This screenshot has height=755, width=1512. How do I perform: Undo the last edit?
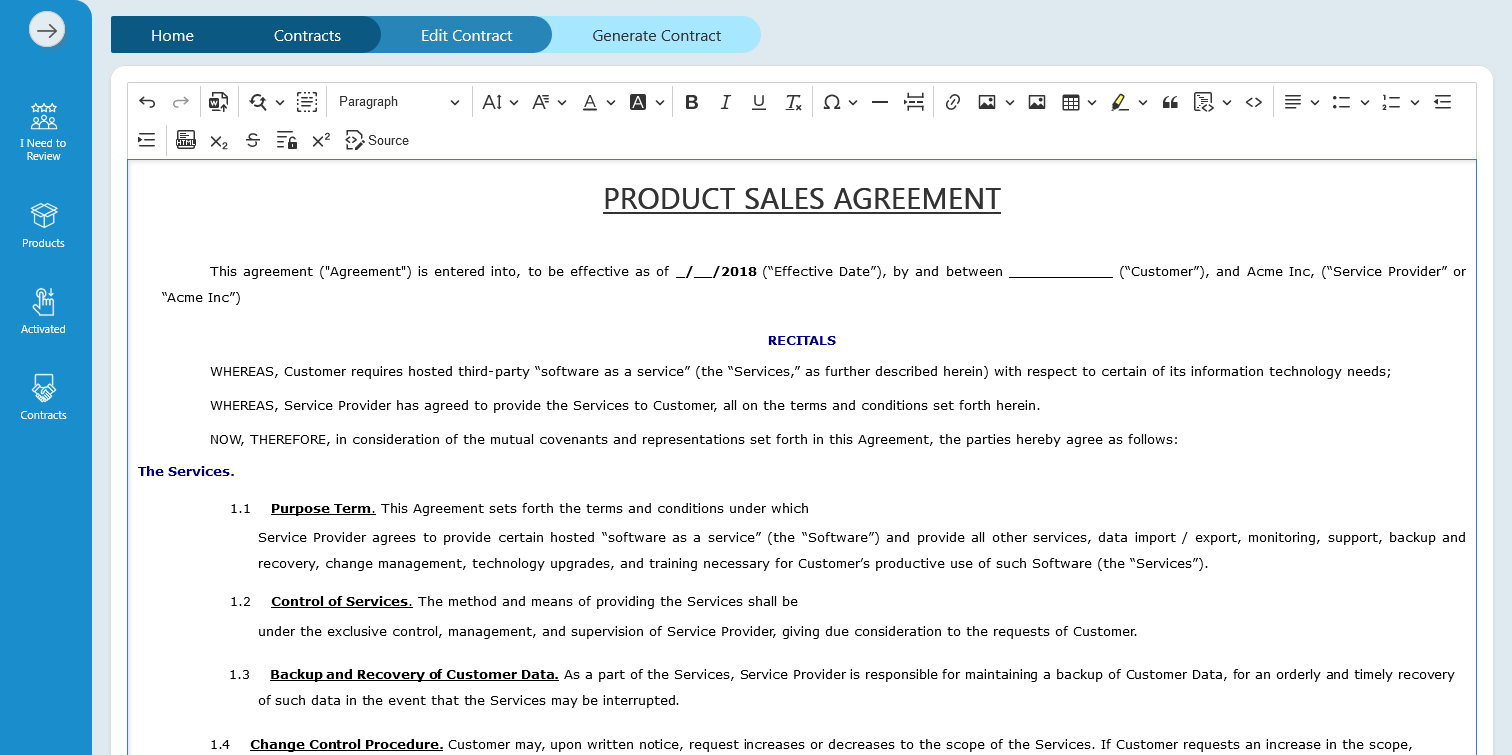[147, 102]
